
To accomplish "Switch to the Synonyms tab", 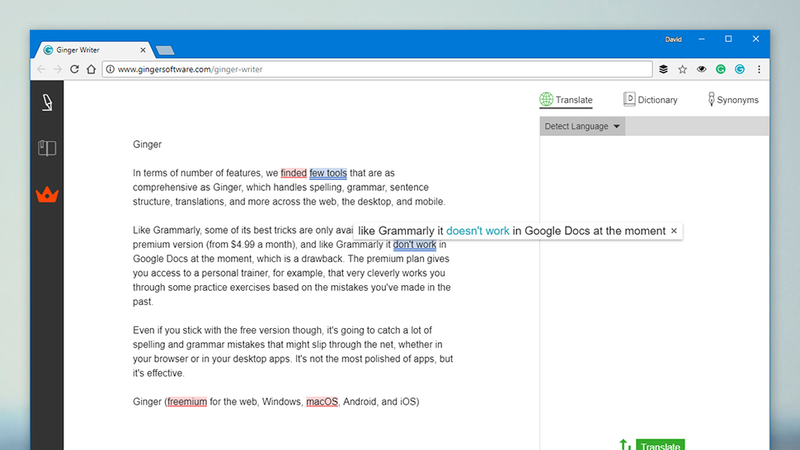I will 733,99.
